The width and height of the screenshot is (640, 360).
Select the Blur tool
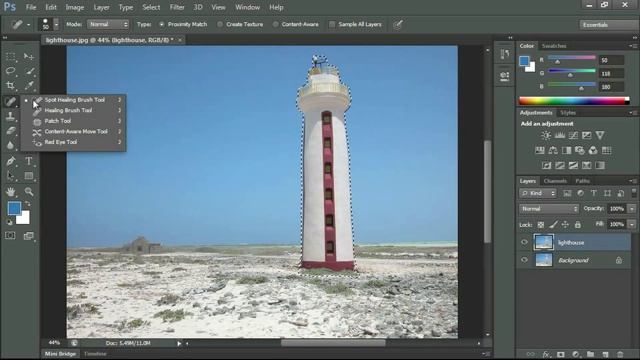tap(11, 145)
